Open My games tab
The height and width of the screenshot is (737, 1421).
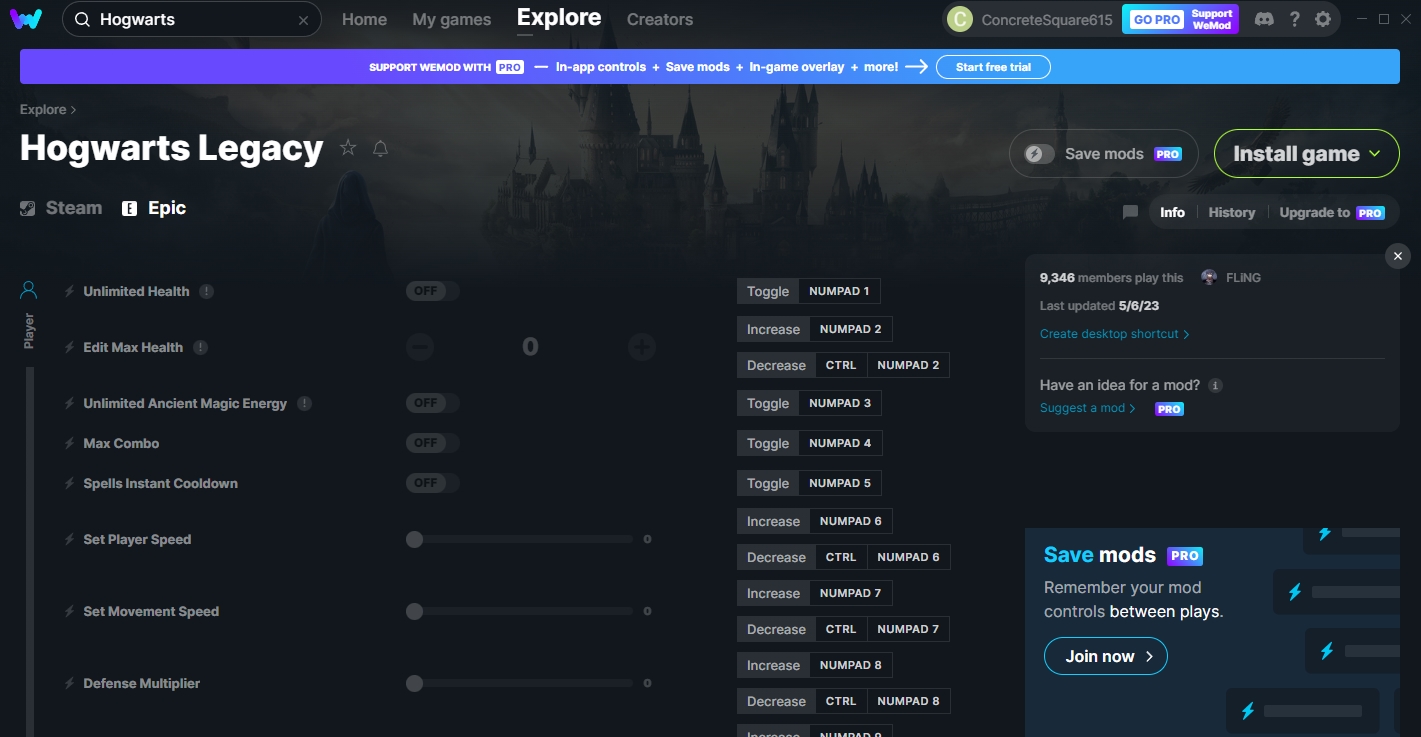point(451,19)
